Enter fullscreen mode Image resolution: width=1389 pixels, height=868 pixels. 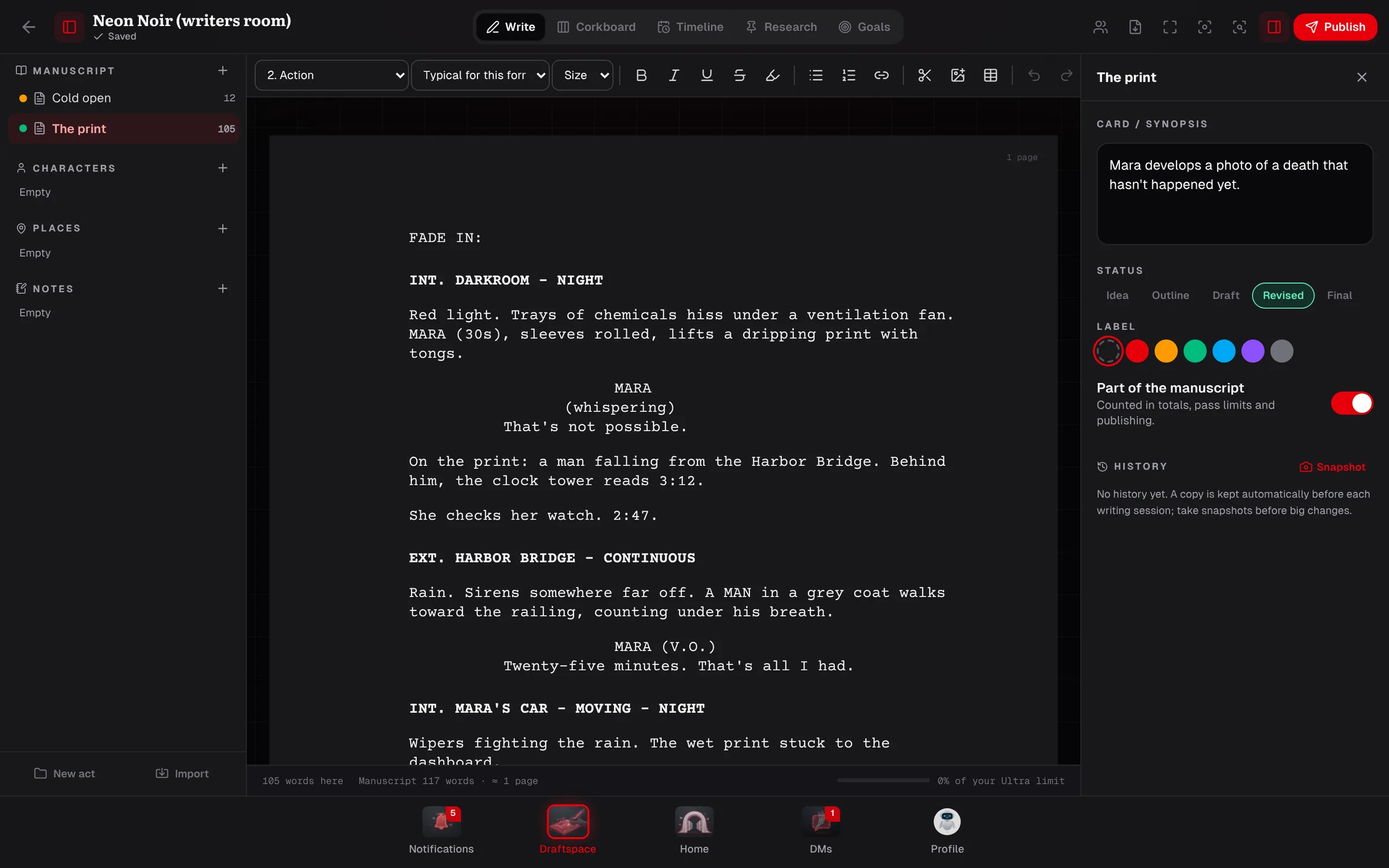click(1170, 27)
